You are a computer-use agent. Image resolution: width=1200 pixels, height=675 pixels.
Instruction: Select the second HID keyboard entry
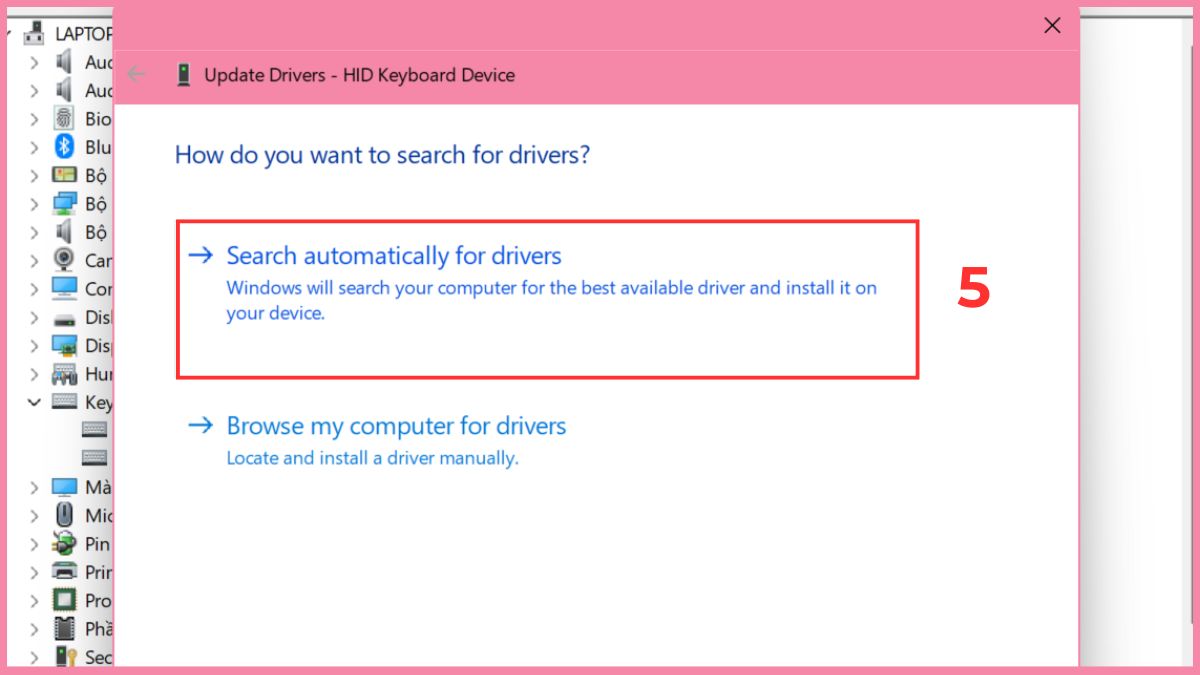click(95, 457)
